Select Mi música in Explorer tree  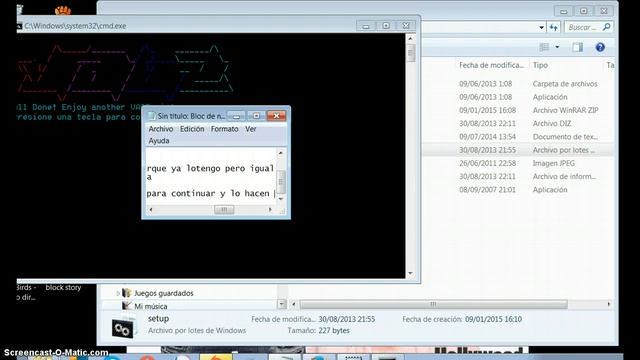[151, 306]
